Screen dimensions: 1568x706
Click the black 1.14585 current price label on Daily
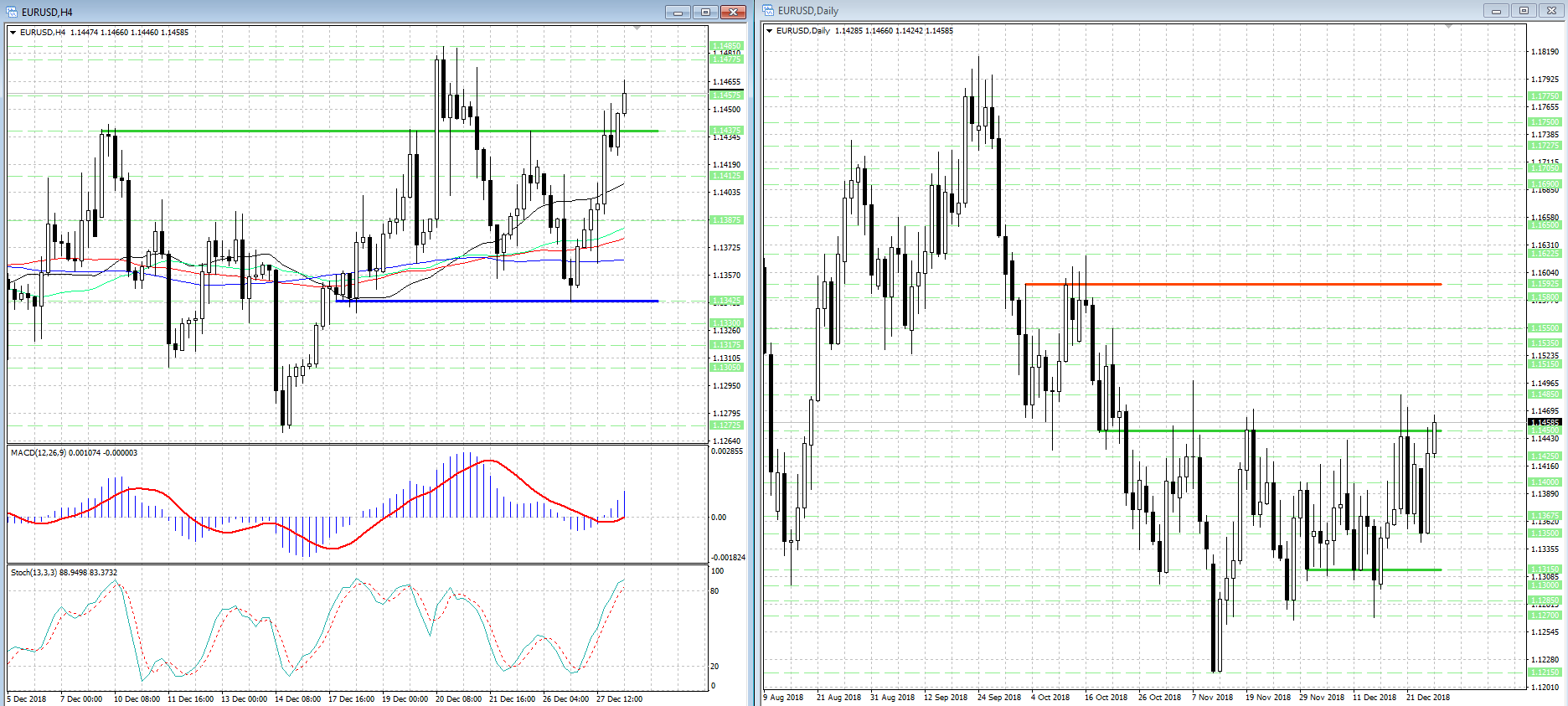[1545, 423]
